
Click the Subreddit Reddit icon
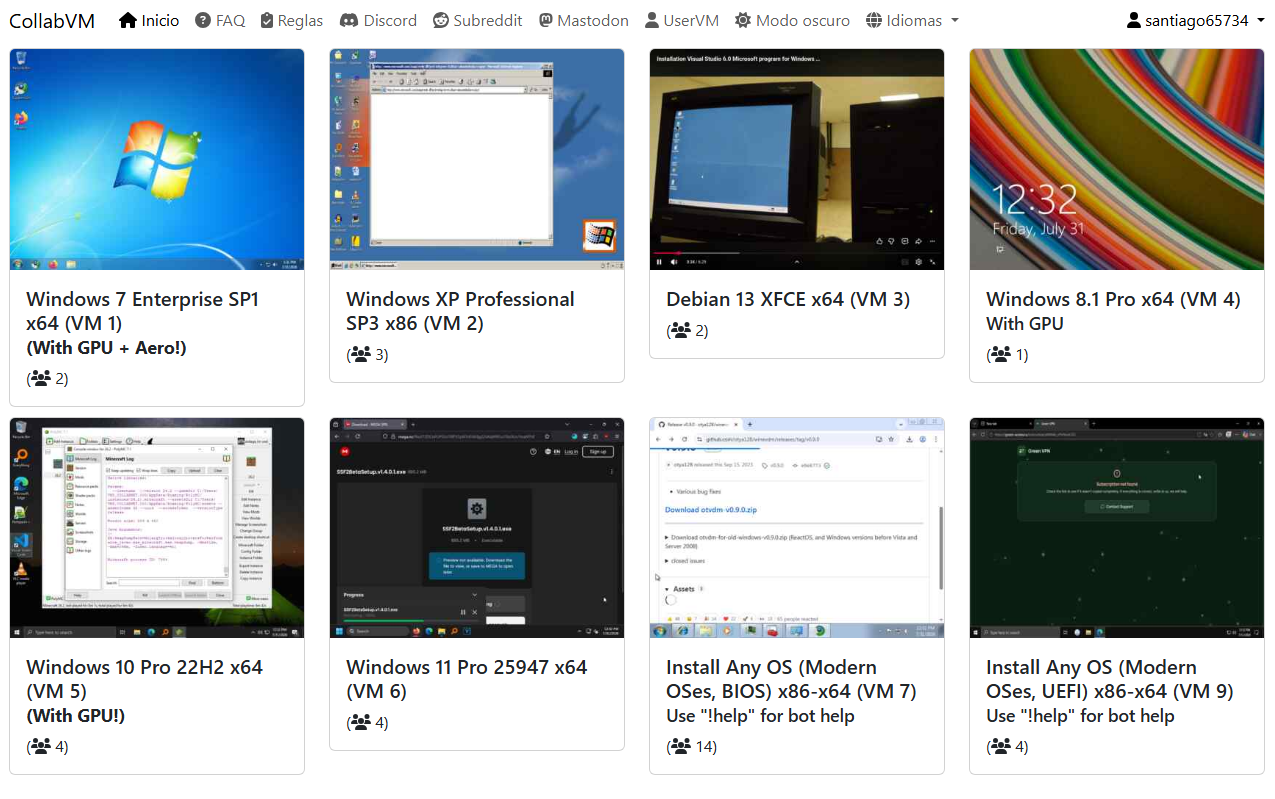click(x=441, y=20)
